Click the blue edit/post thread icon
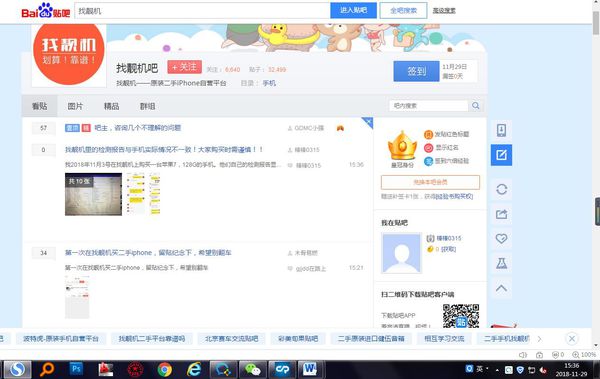The height and width of the screenshot is (379, 600). (x=501, y=155)
